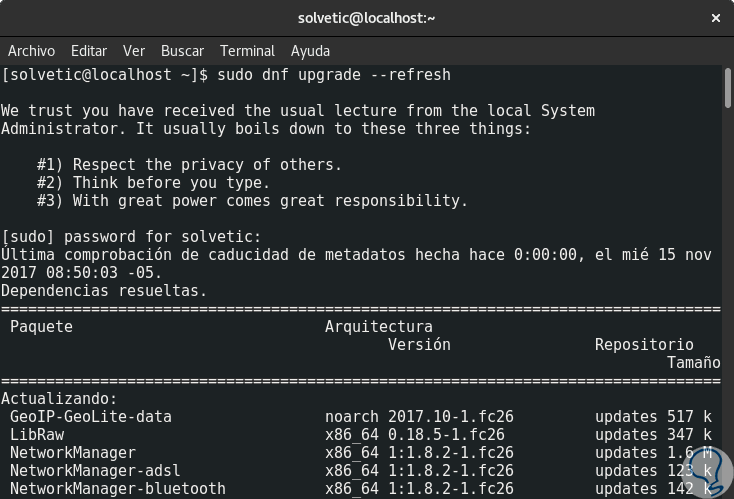Image resolution: width=734 pixels, height=499 pixels.
Task: Click the Arquitectura column header
Action: 379,327
